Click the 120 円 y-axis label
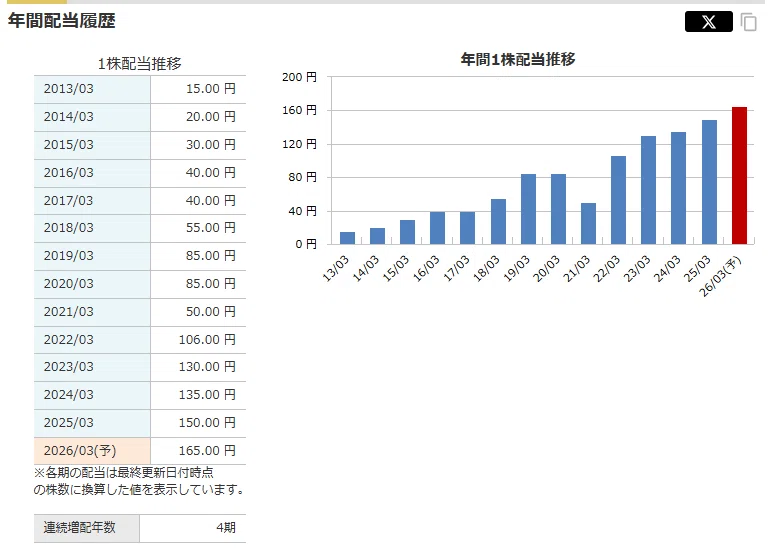 point(299,144)
